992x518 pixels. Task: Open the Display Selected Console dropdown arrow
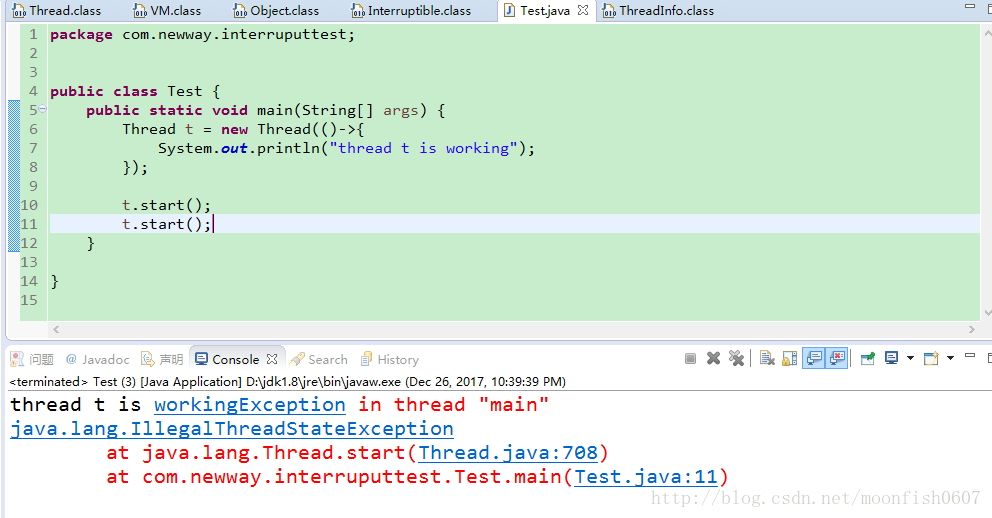point(910,359)
